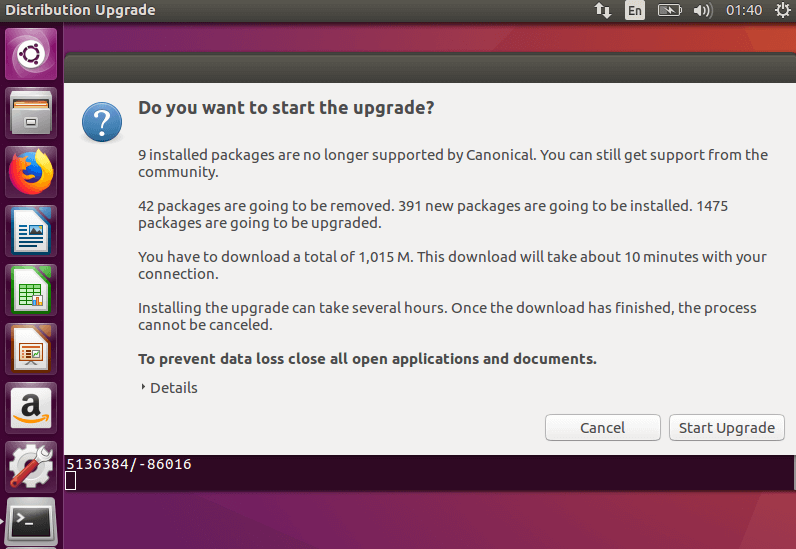Screen dimensions: 796x549
Task: Open the session power gear menu
Action: (781, 11)
